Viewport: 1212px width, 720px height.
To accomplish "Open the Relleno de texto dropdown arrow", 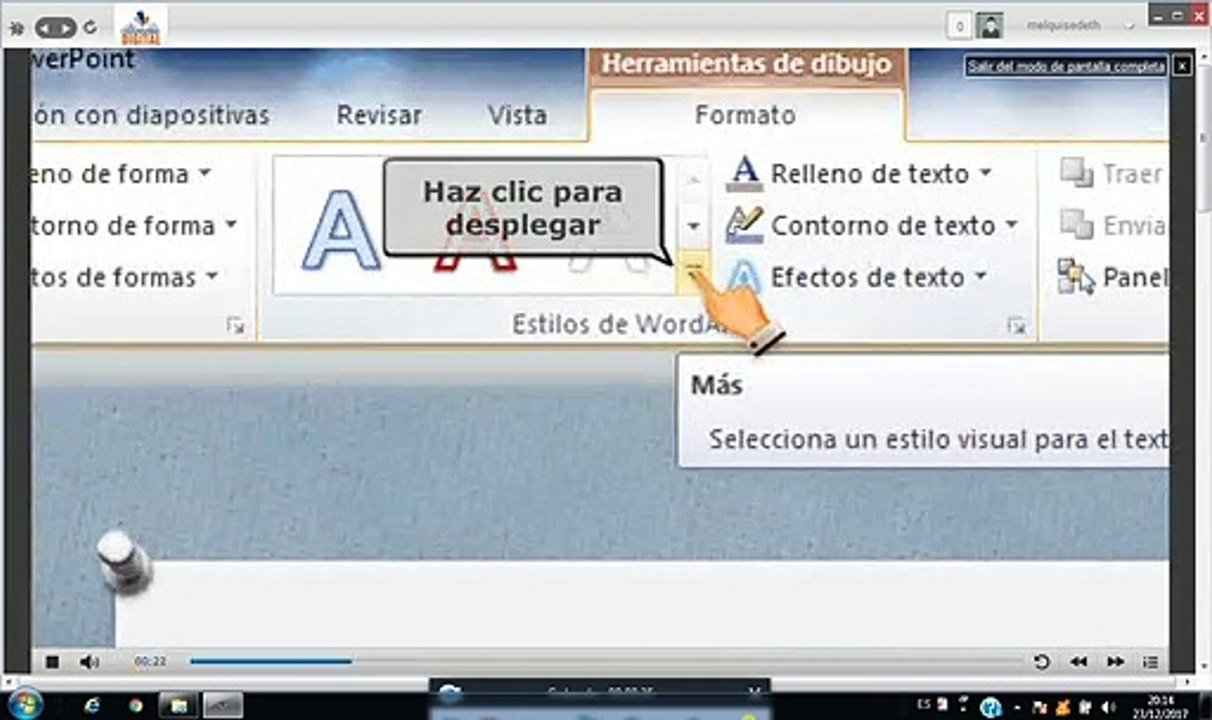I will pos(985,173).
